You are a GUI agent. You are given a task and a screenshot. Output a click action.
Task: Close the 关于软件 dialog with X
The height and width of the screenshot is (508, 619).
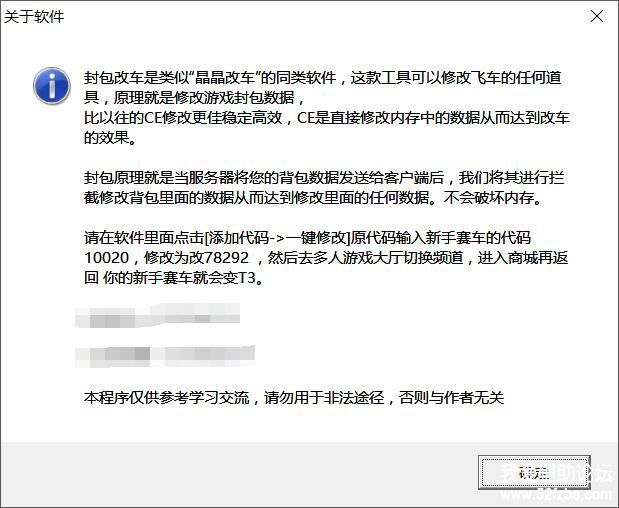(x=597, y=16)
